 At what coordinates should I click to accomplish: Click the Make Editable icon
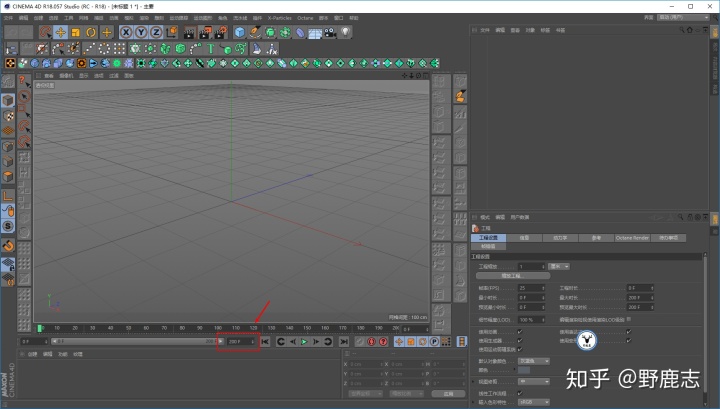(x=8, y=82)
